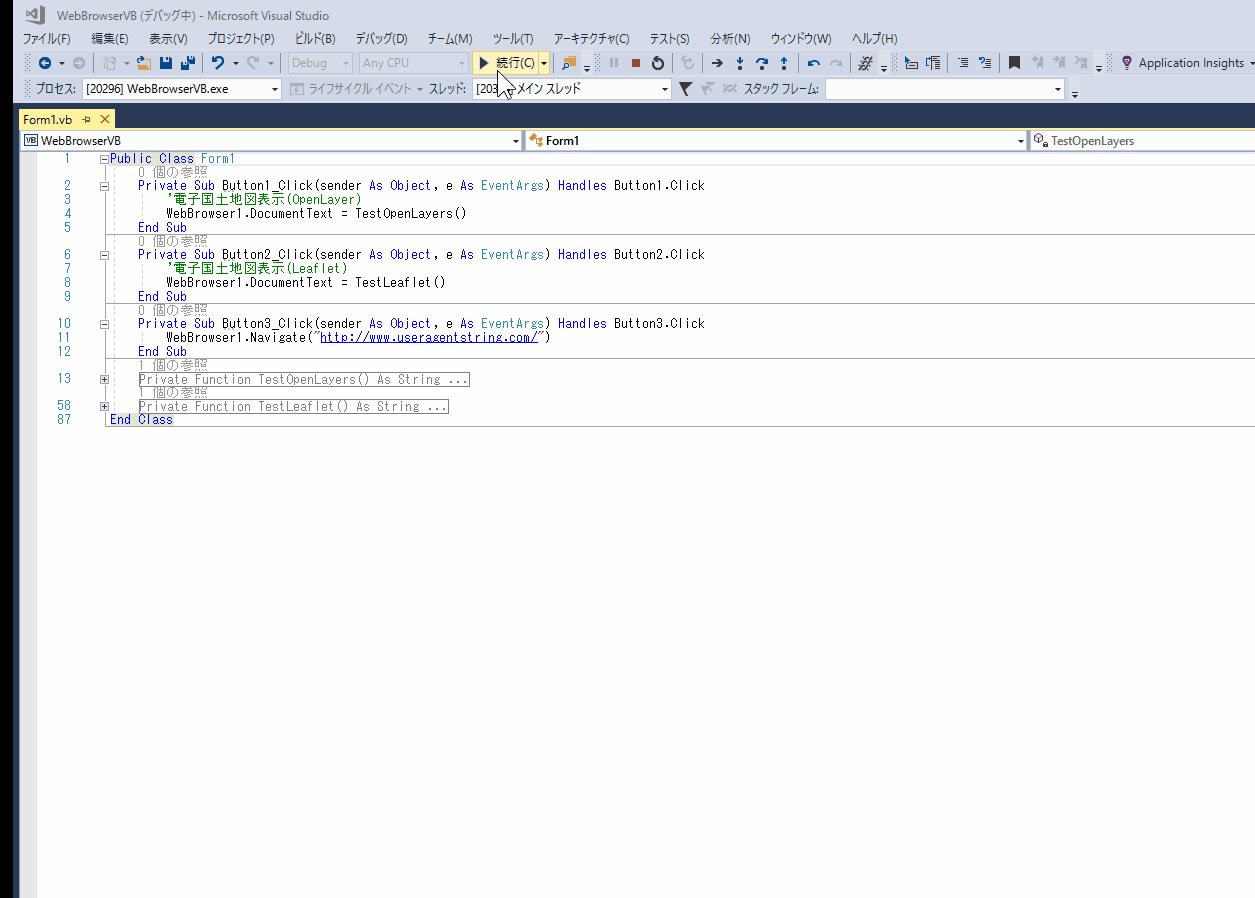Click the Stop Debugging red square icon
The width and height of the screenshot is (1255, 898).
(635, 63)
